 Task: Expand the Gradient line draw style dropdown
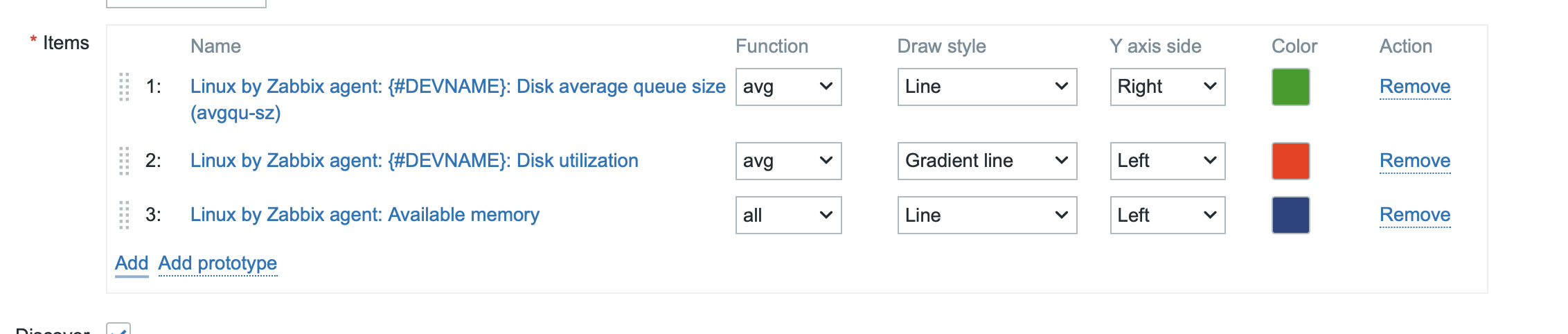987,161
